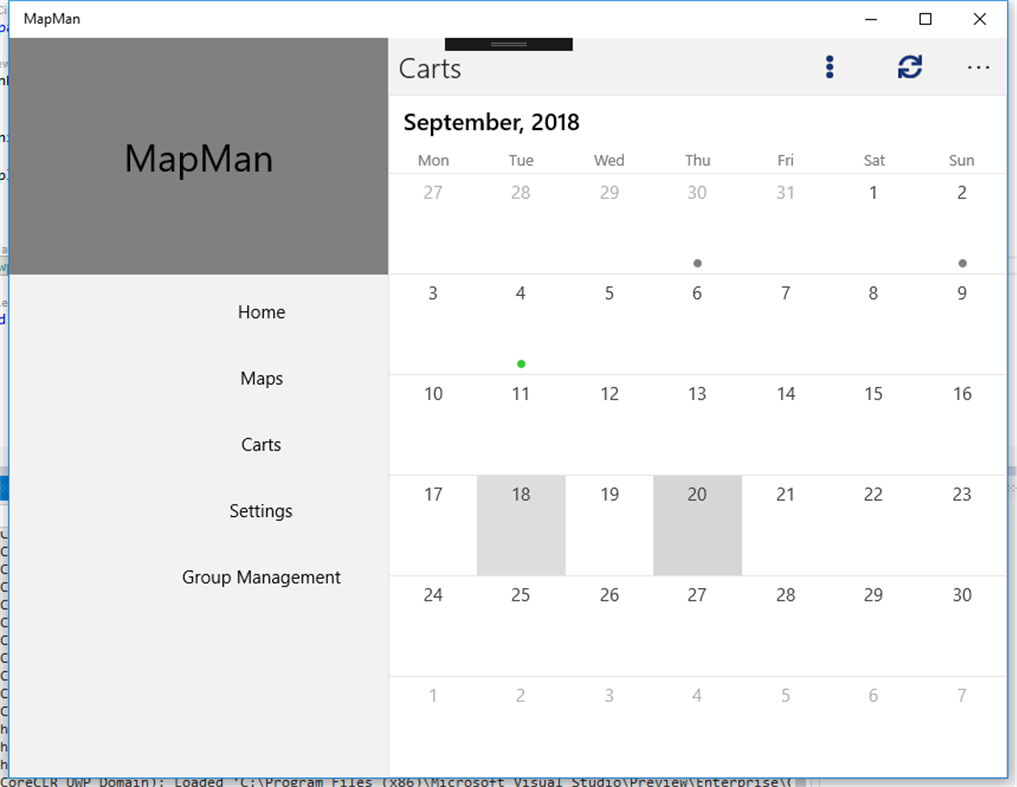The height and width of the screenshot is (787, 1017).
Task: Click the Thu weekday column header
Action: tap(697, 160)
